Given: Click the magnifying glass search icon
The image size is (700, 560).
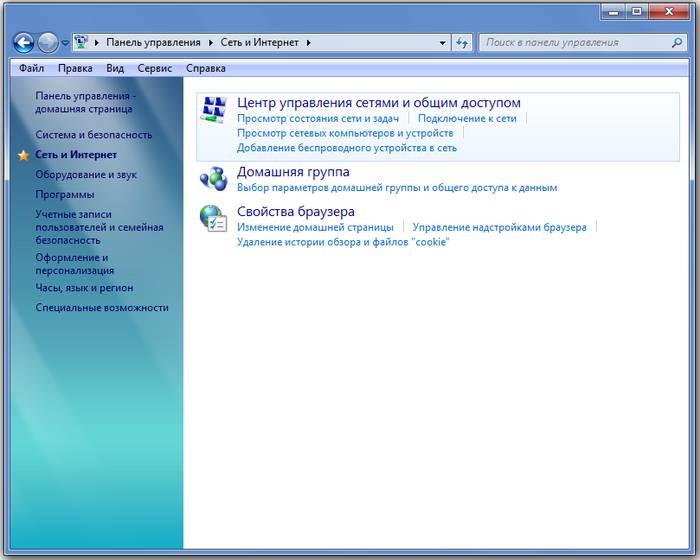Looking at the screenshot, I should coord(677,43).
